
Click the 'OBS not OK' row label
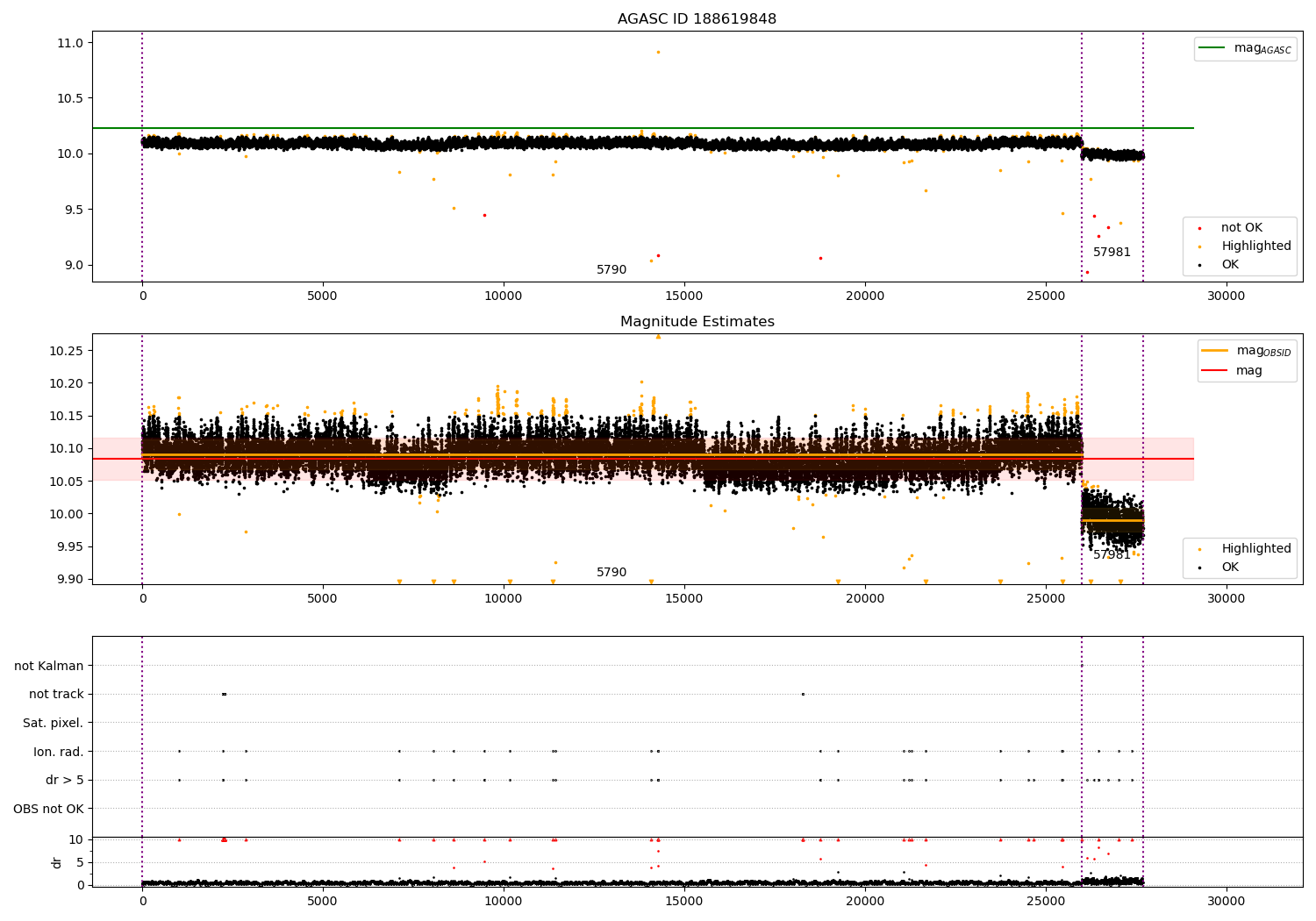point(48,809)
